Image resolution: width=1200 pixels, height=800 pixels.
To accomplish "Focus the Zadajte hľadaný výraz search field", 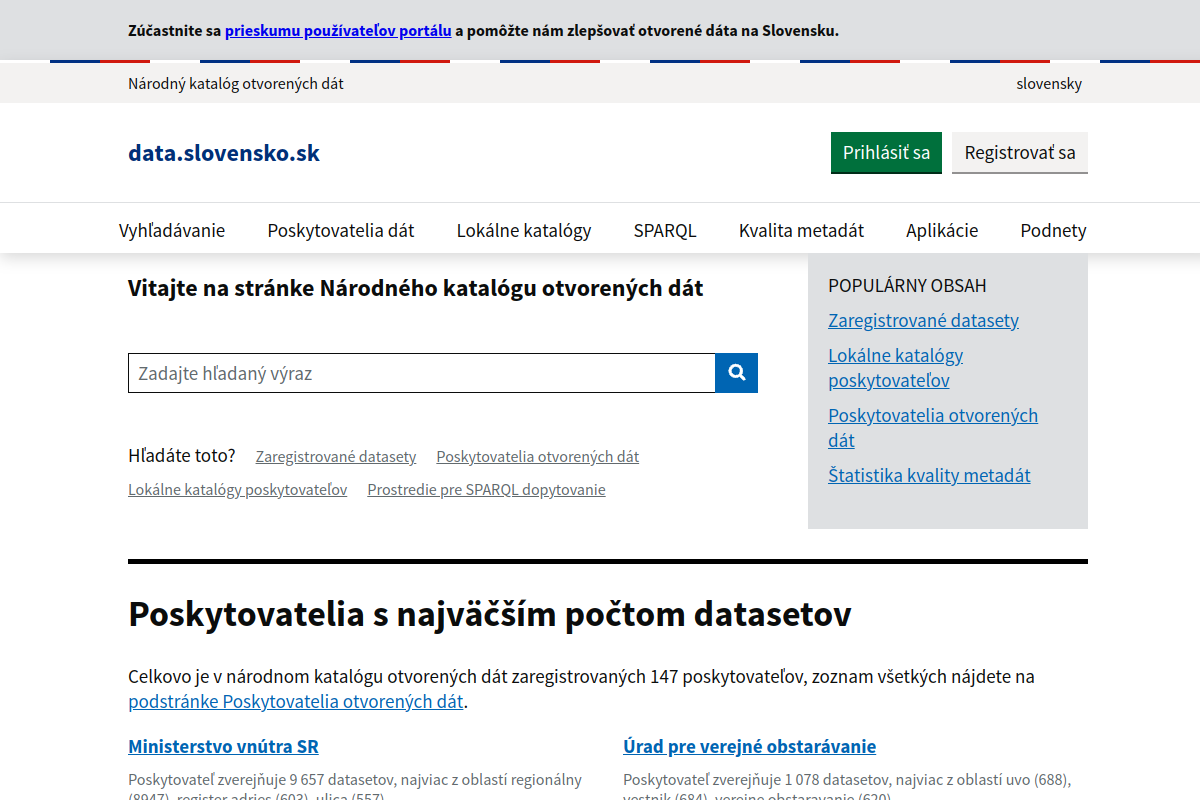I will [422, 373].
